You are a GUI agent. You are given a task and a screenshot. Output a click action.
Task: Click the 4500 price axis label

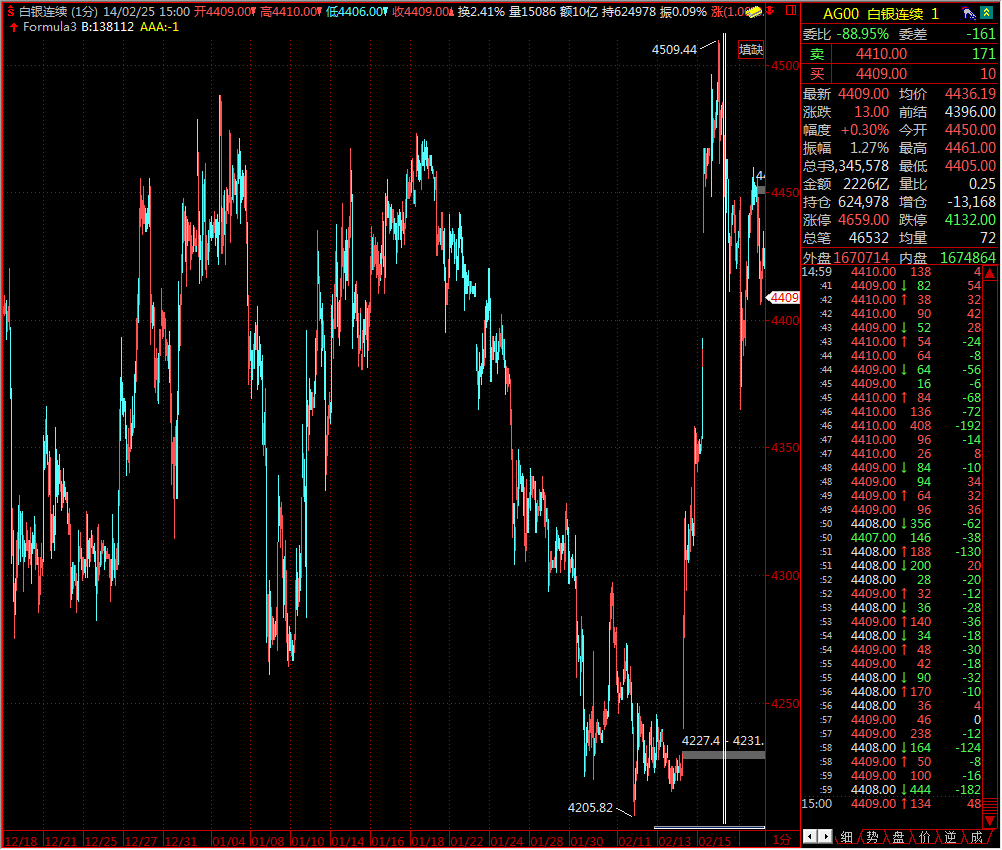click(x=785, y=65)
